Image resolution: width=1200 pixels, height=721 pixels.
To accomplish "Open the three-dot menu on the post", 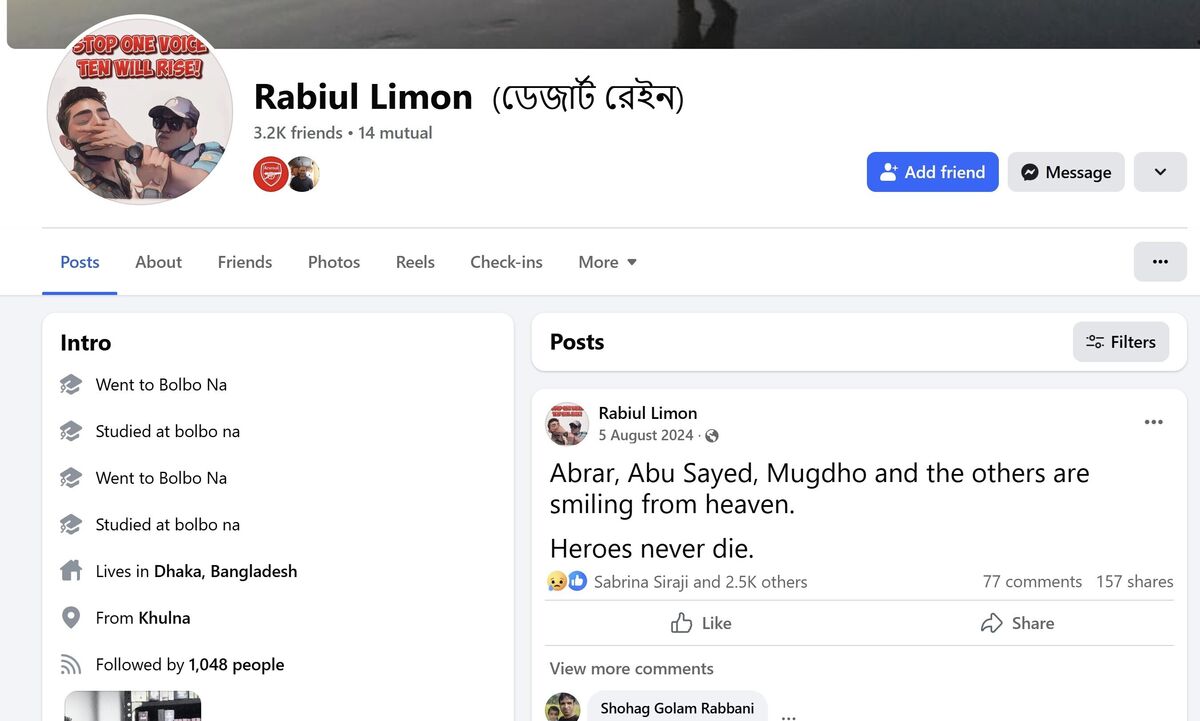I will pos(1153,422).
